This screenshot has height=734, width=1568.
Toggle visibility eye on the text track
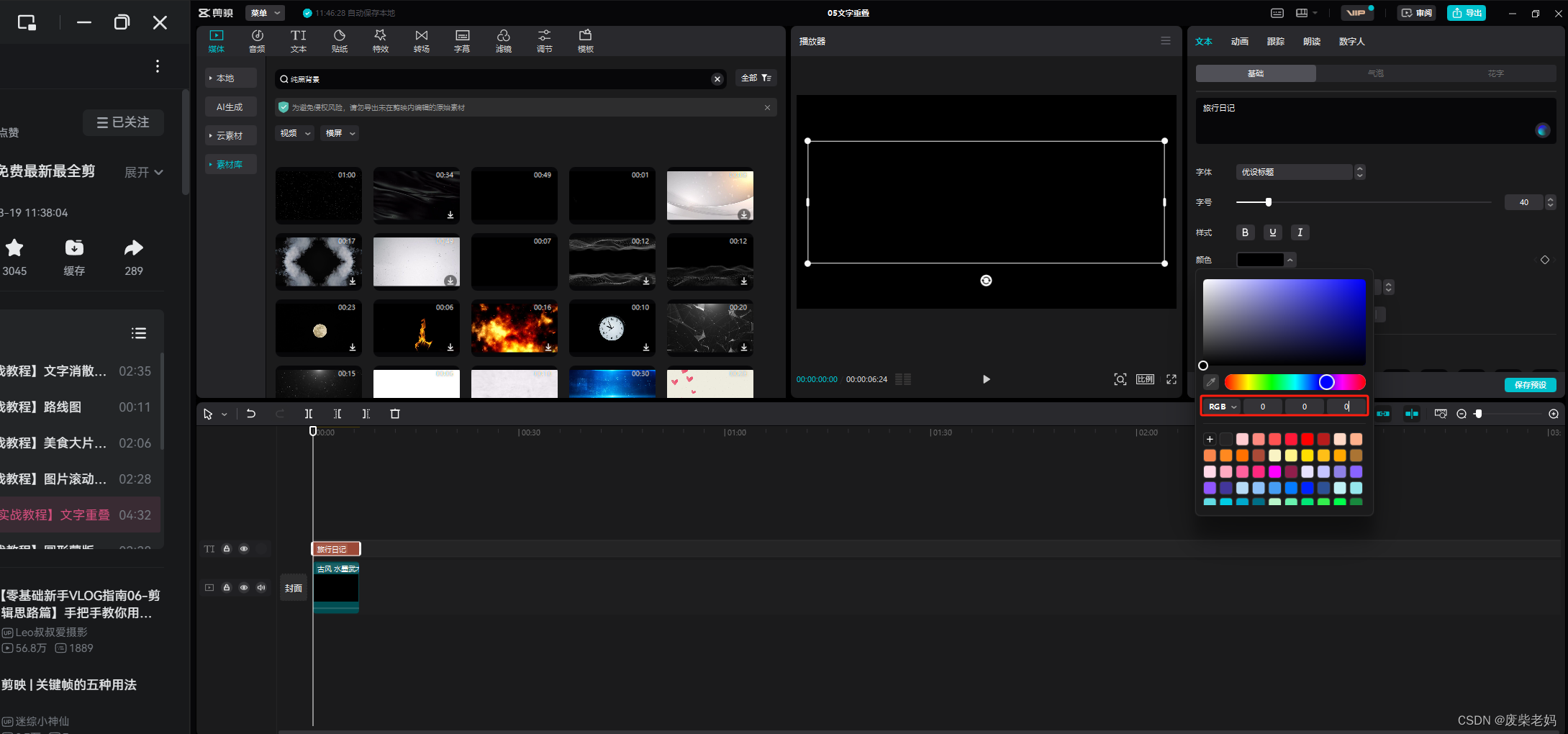tap(244, 549)
